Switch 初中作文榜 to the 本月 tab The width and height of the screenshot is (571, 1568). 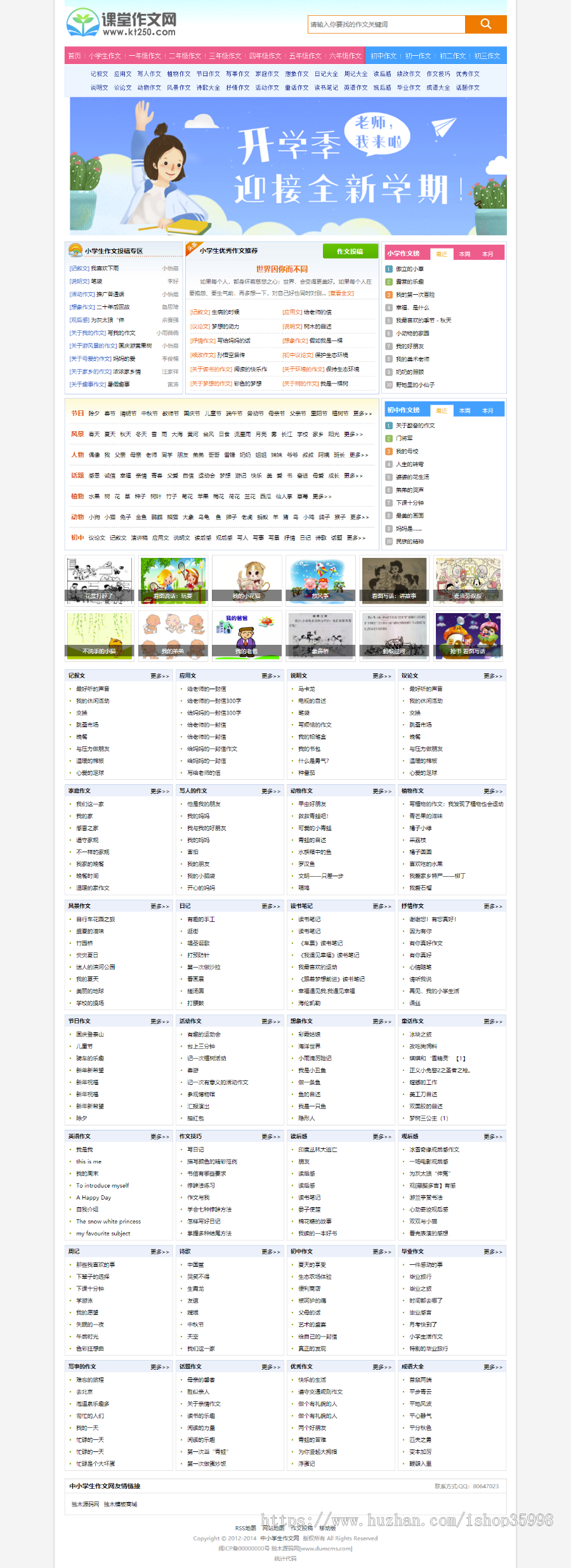pos(487,410)
